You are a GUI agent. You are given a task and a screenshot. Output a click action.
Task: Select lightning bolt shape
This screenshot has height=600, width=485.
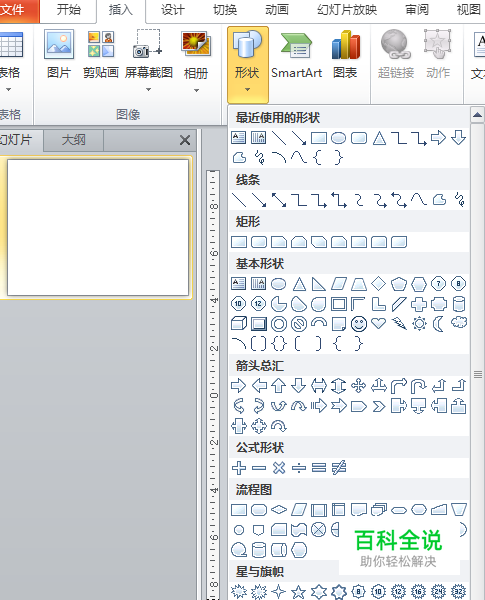coord(398,324)
